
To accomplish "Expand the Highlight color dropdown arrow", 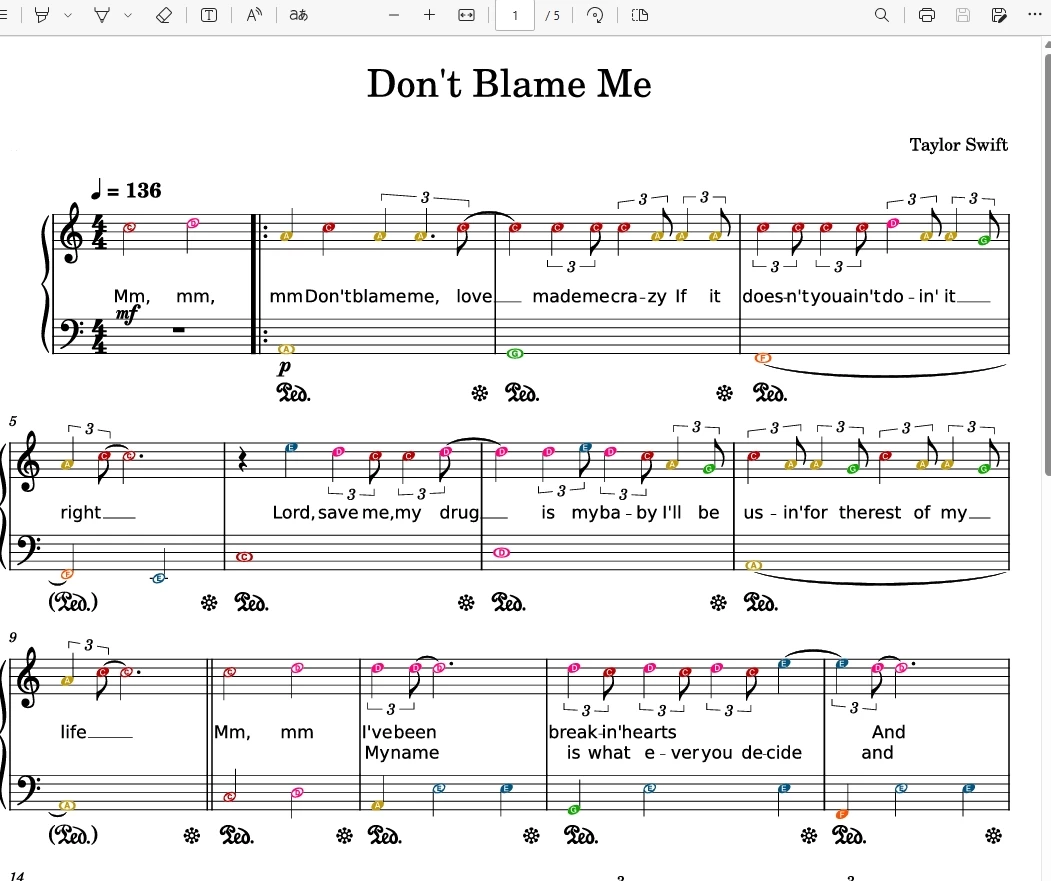I will pos(68,15).
